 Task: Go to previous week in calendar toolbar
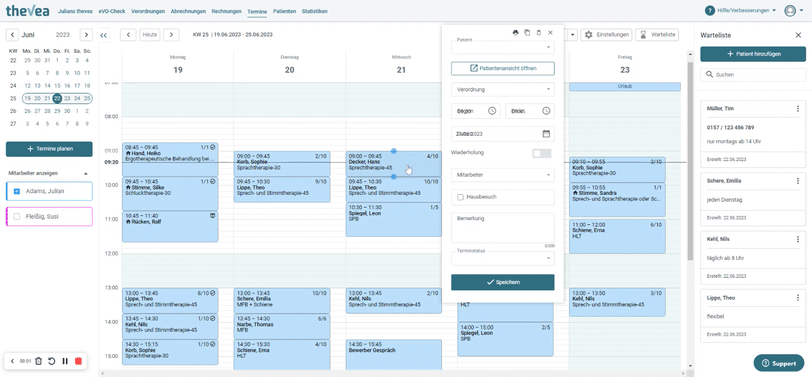(128, 35)
